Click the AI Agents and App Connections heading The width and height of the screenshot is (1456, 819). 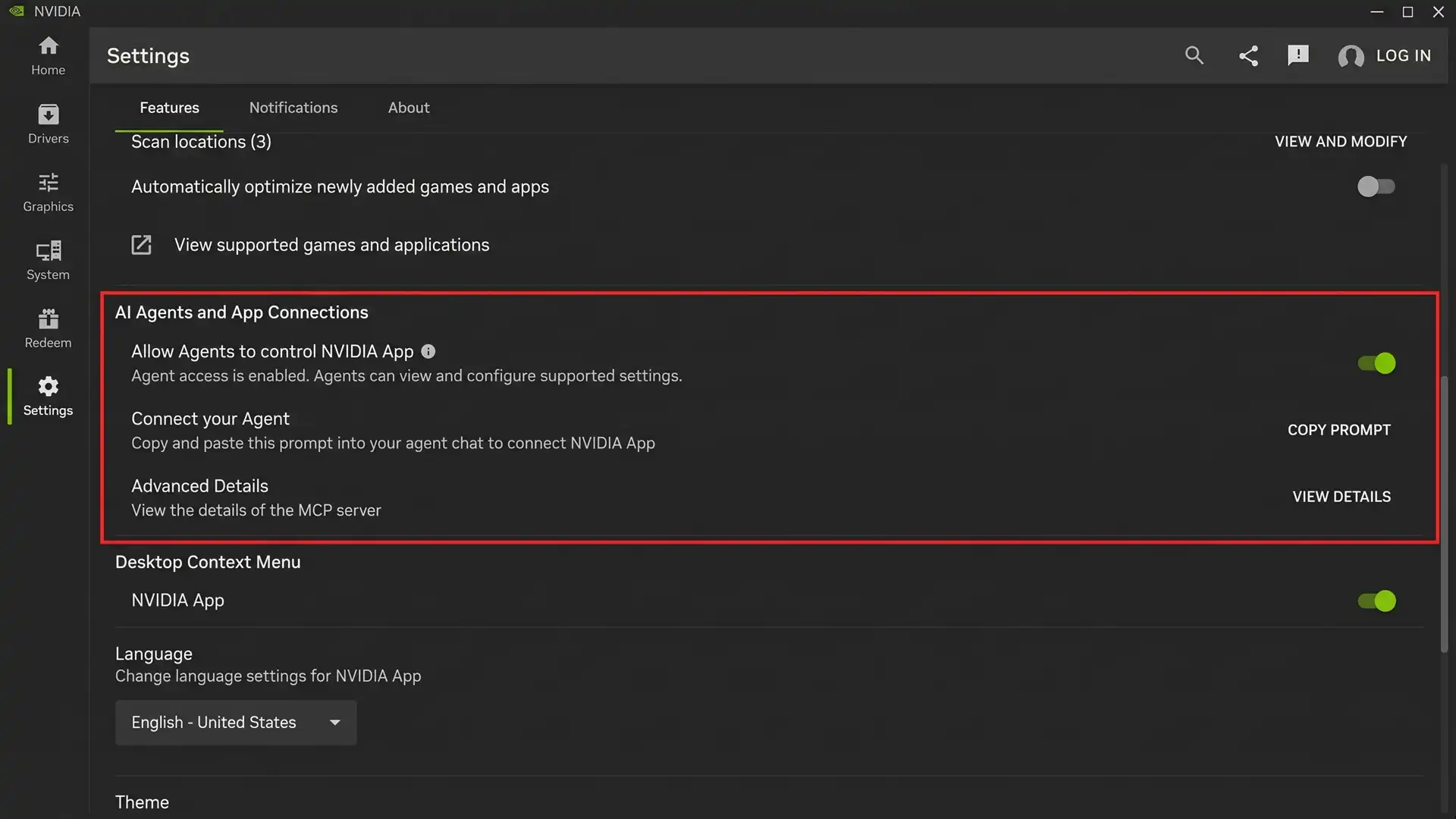(241, 312)
